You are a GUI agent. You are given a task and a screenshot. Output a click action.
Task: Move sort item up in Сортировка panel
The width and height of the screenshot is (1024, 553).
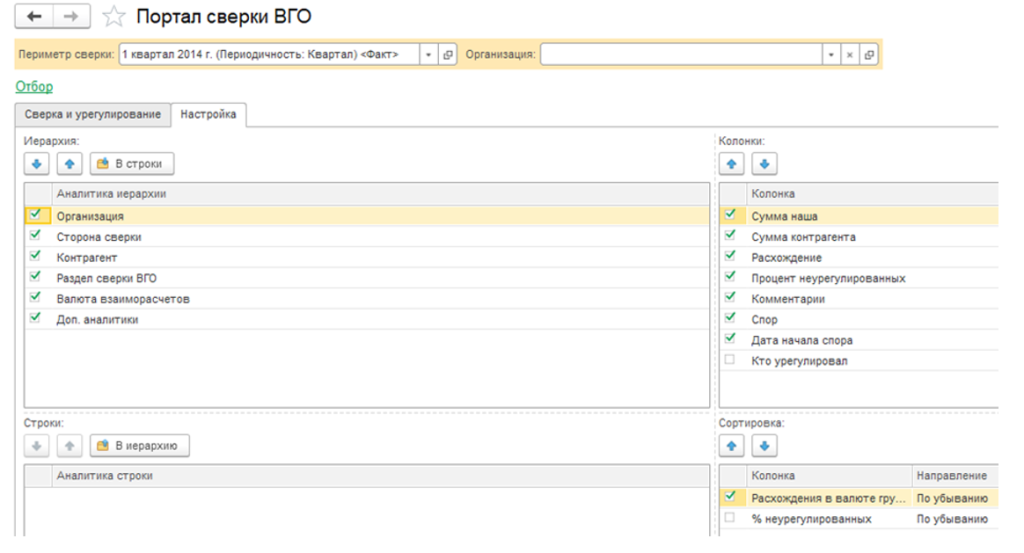pyautogui.click(x=732, y=445)
